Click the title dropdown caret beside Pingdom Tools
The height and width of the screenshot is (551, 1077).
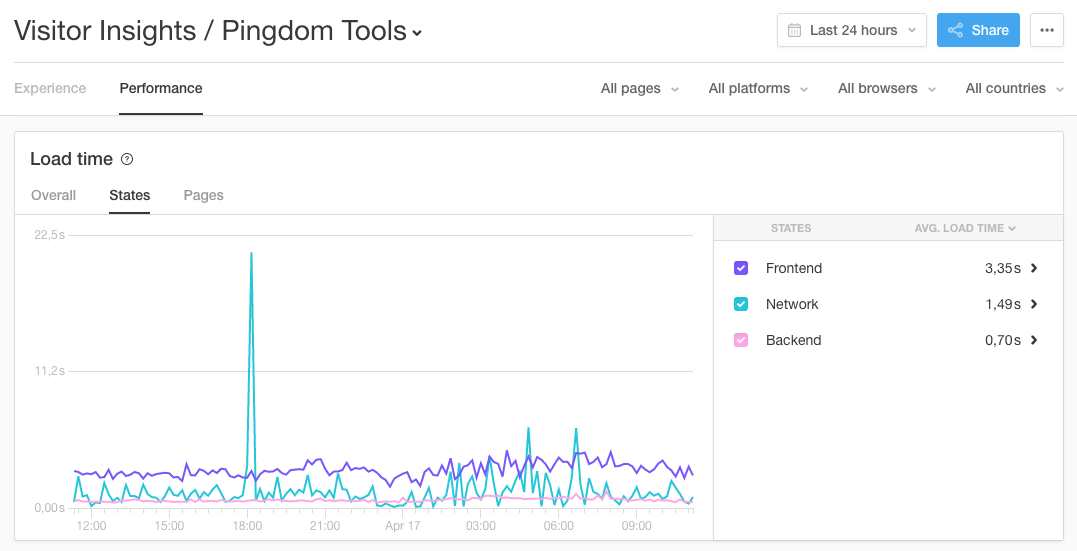pyautogui.click(x=417, y=33)
